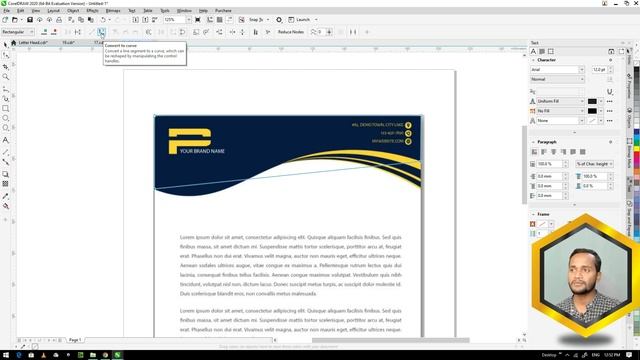Click the Undo arrow icon
The image size is (640, 360).
(103, 20)
